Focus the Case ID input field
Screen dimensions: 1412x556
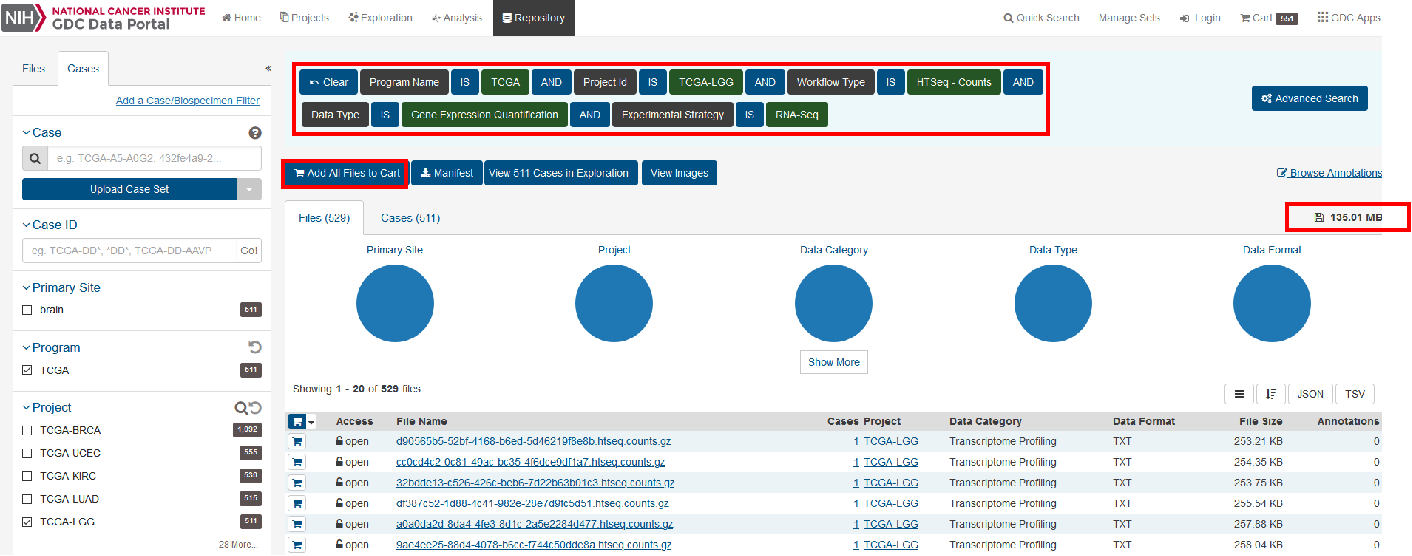(130, 251)
